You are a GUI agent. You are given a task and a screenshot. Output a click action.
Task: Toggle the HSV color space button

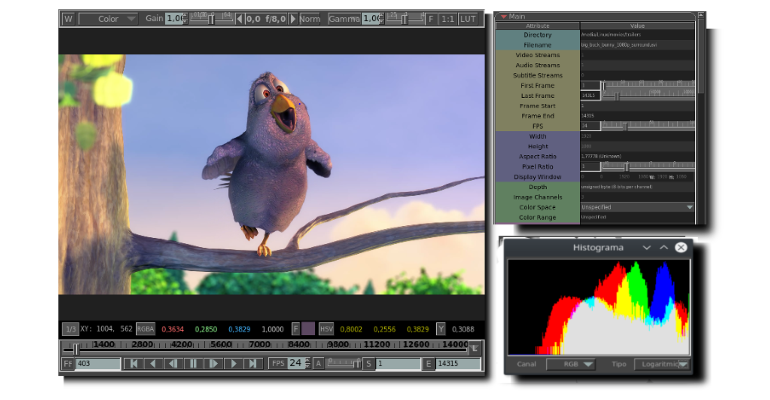click(326, 329)
